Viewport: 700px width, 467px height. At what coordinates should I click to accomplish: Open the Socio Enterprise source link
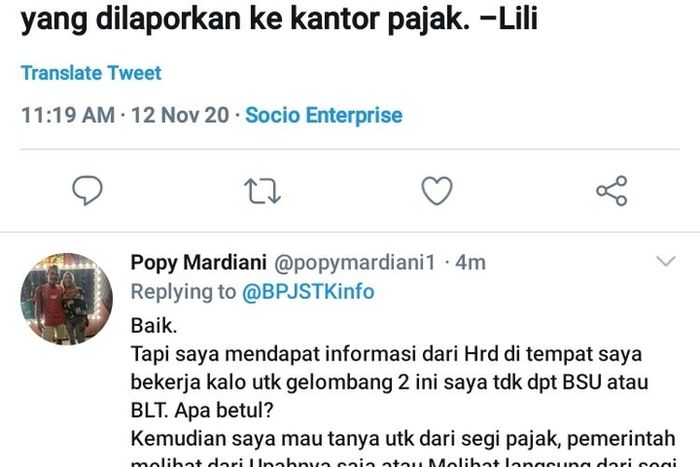coord(324,115)
